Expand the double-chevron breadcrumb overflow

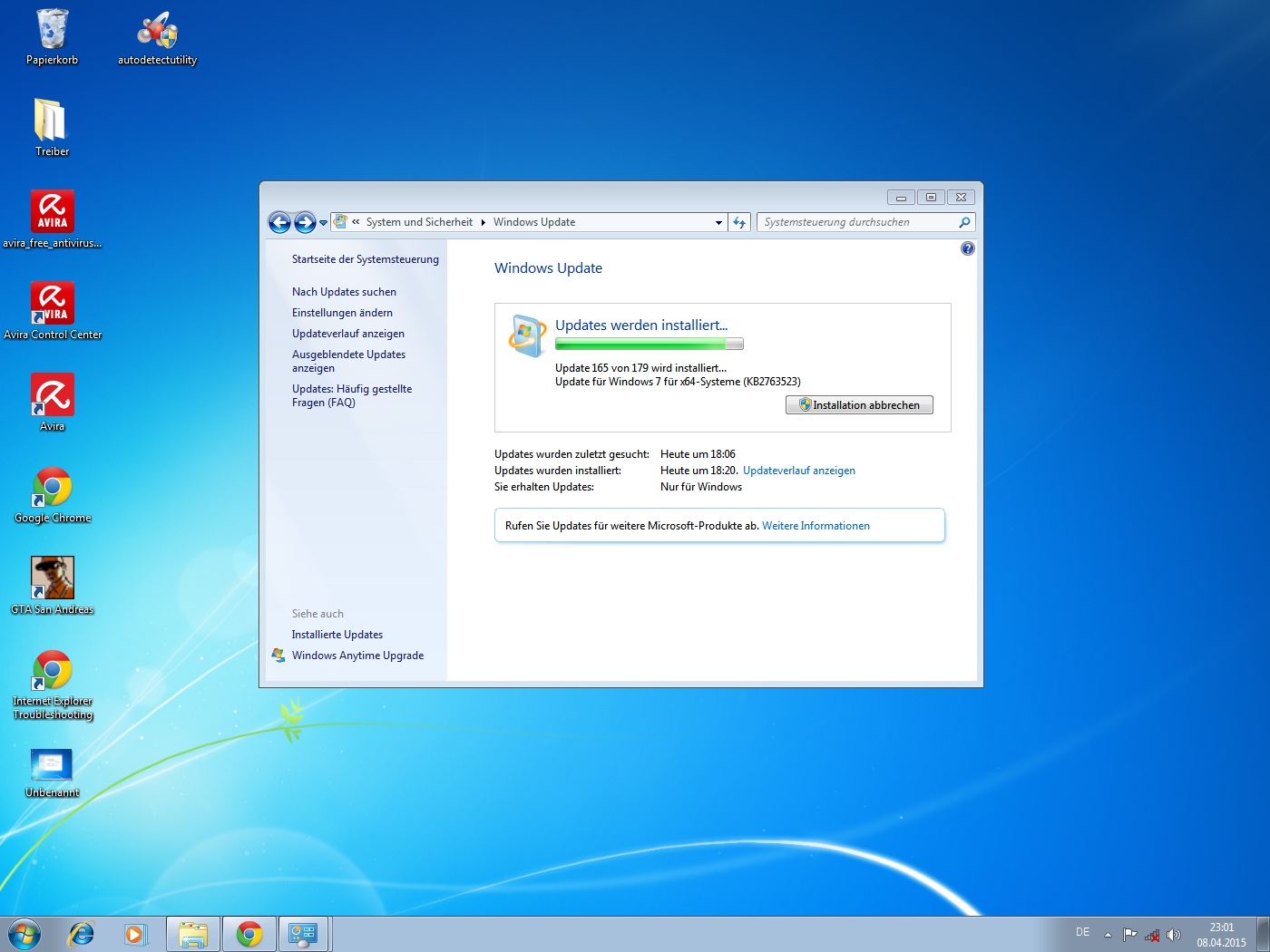357,222
